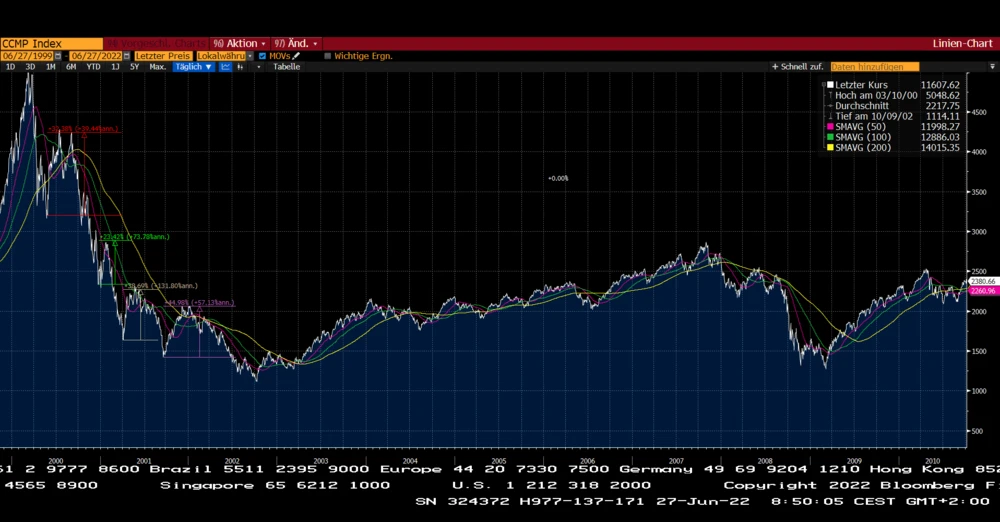This screenshot has width=1000, height=522.
Task: Click the yellow SMAVG (200) color swatch
Action: point(829,147)
